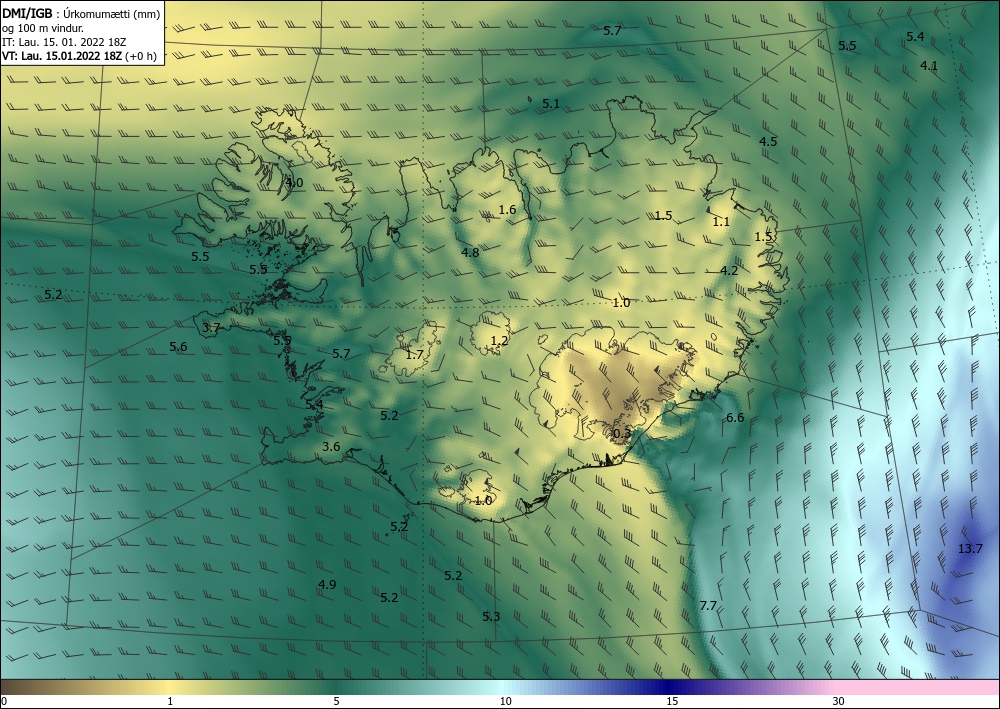This screenshot has height=709, width=1000.
Task: Click the 1.0 value in the central highlands
Action: [x=621, y=302]
